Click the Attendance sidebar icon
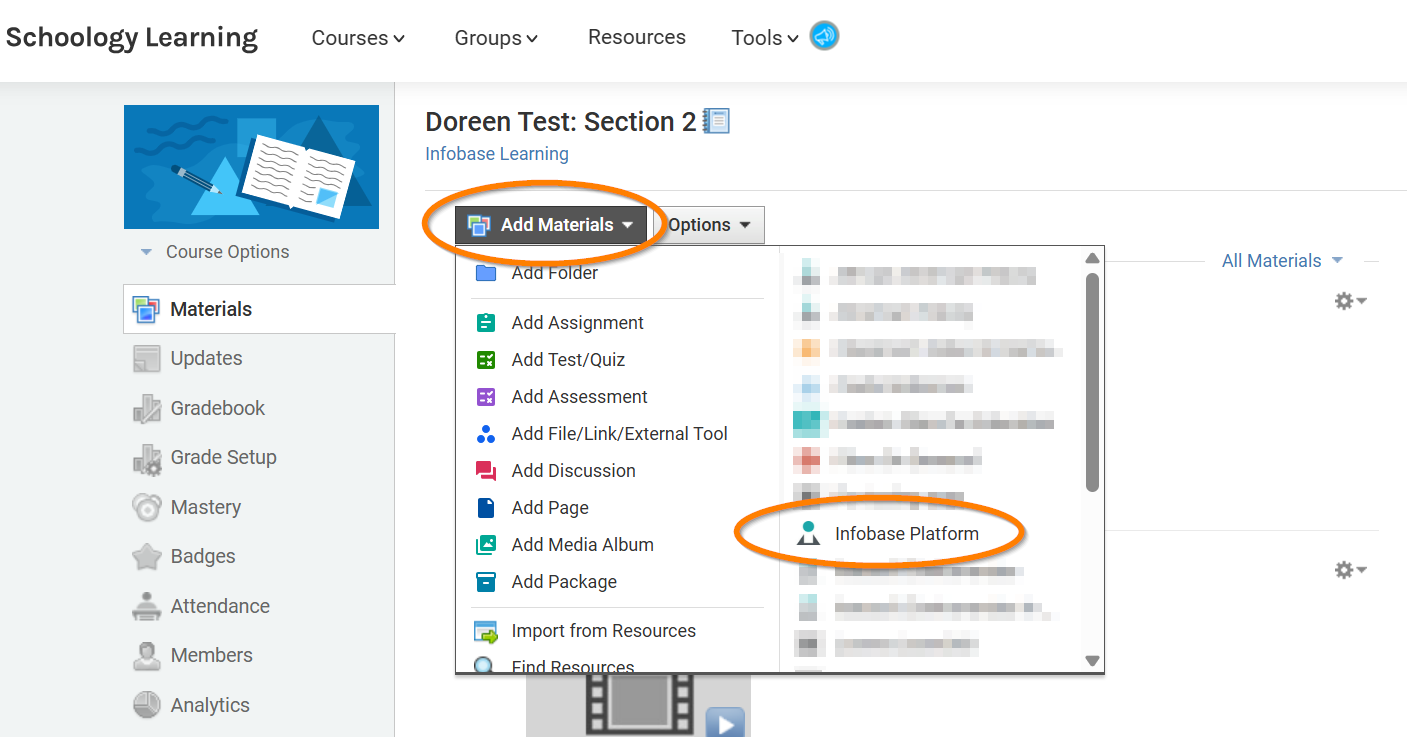Viewport: 1407px width, 737px height. coord(146,606)
